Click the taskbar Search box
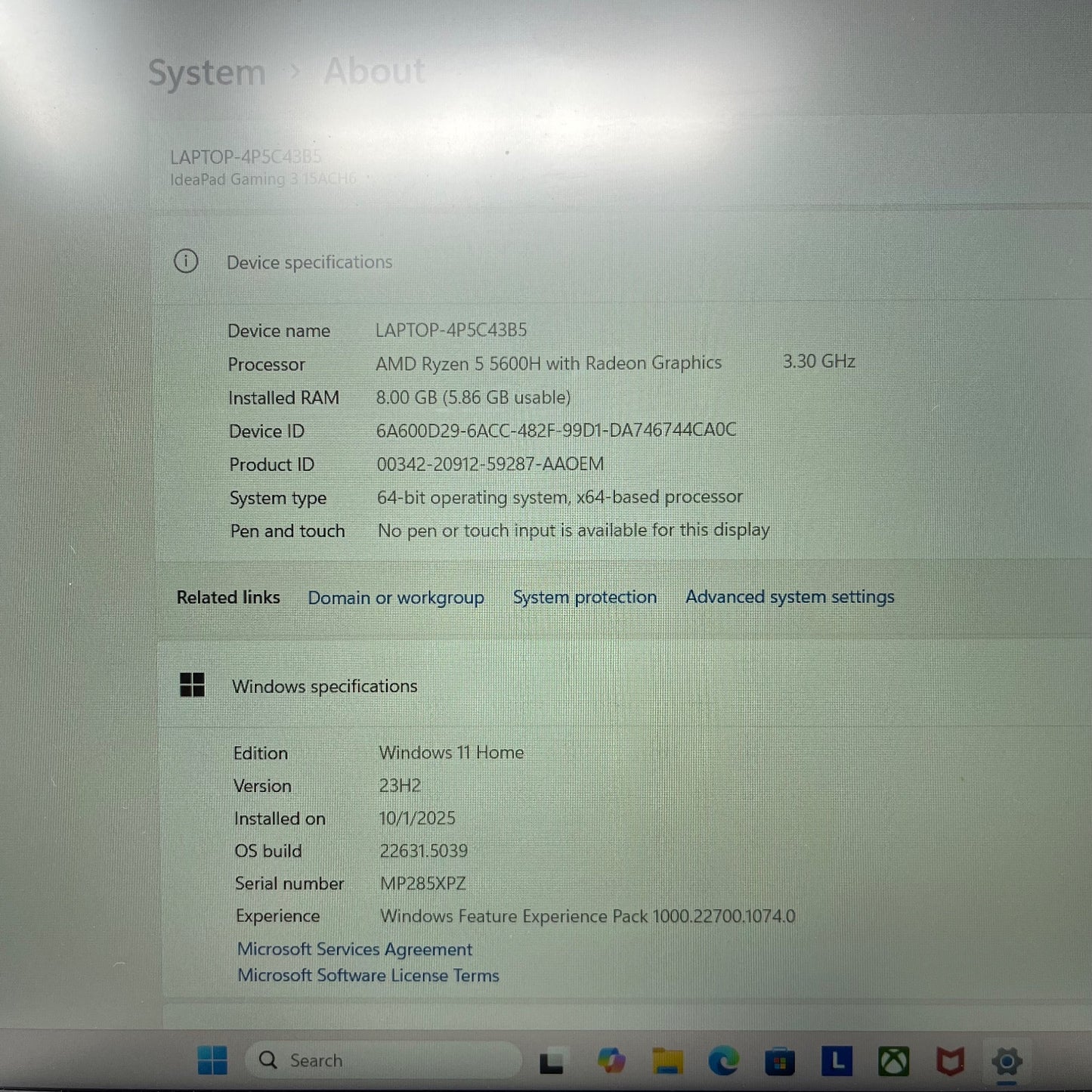The width and height of the screenshot is (1092, 1092). (385, 1060)
